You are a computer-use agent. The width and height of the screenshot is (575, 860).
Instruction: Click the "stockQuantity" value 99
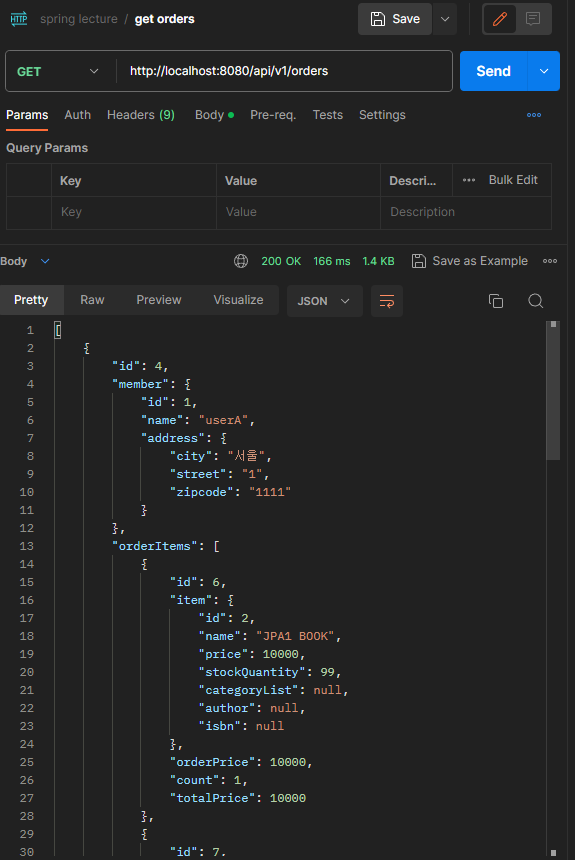coord(328,672)
